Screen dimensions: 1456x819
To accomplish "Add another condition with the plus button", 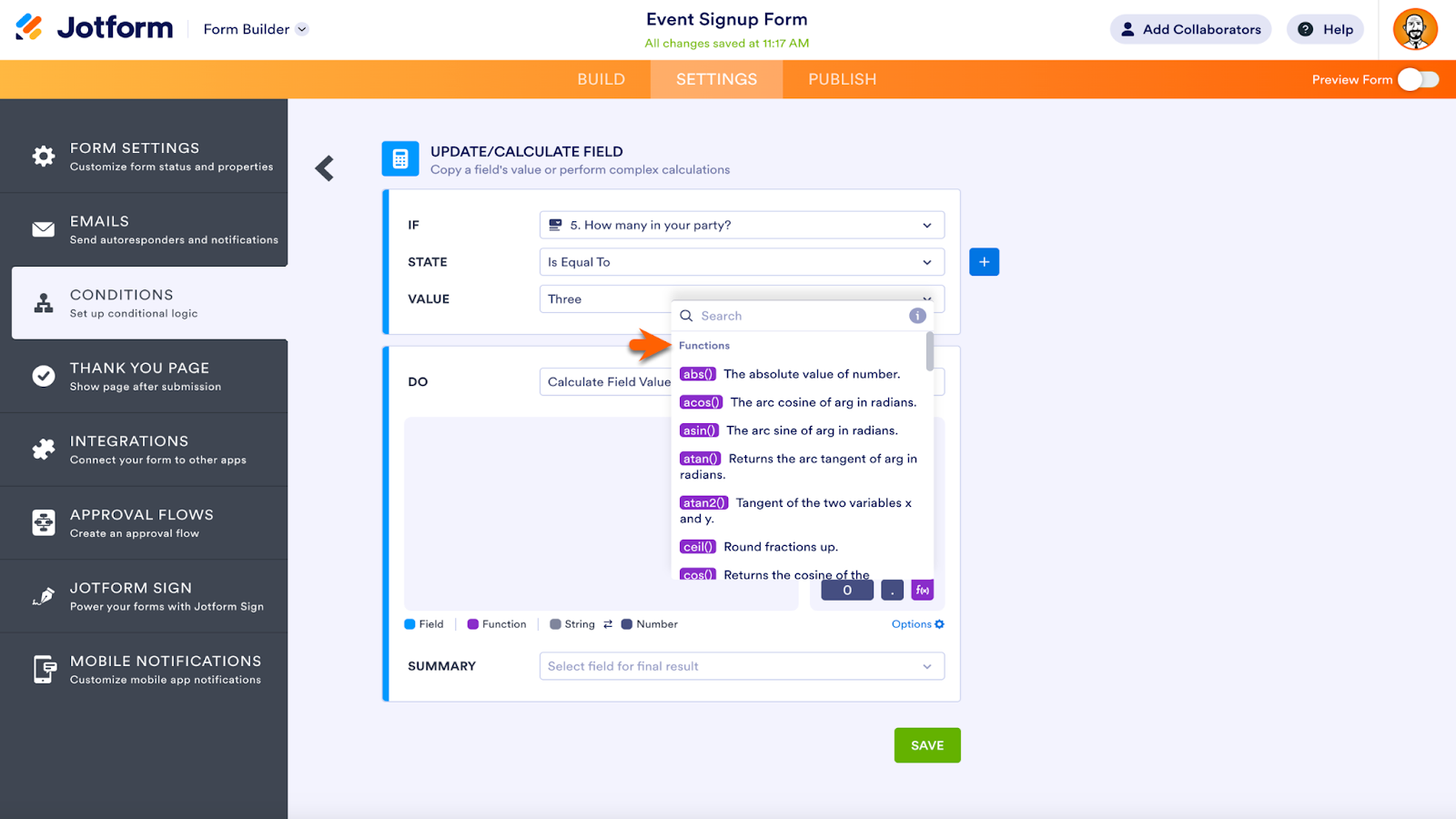I will click(984, 262).
